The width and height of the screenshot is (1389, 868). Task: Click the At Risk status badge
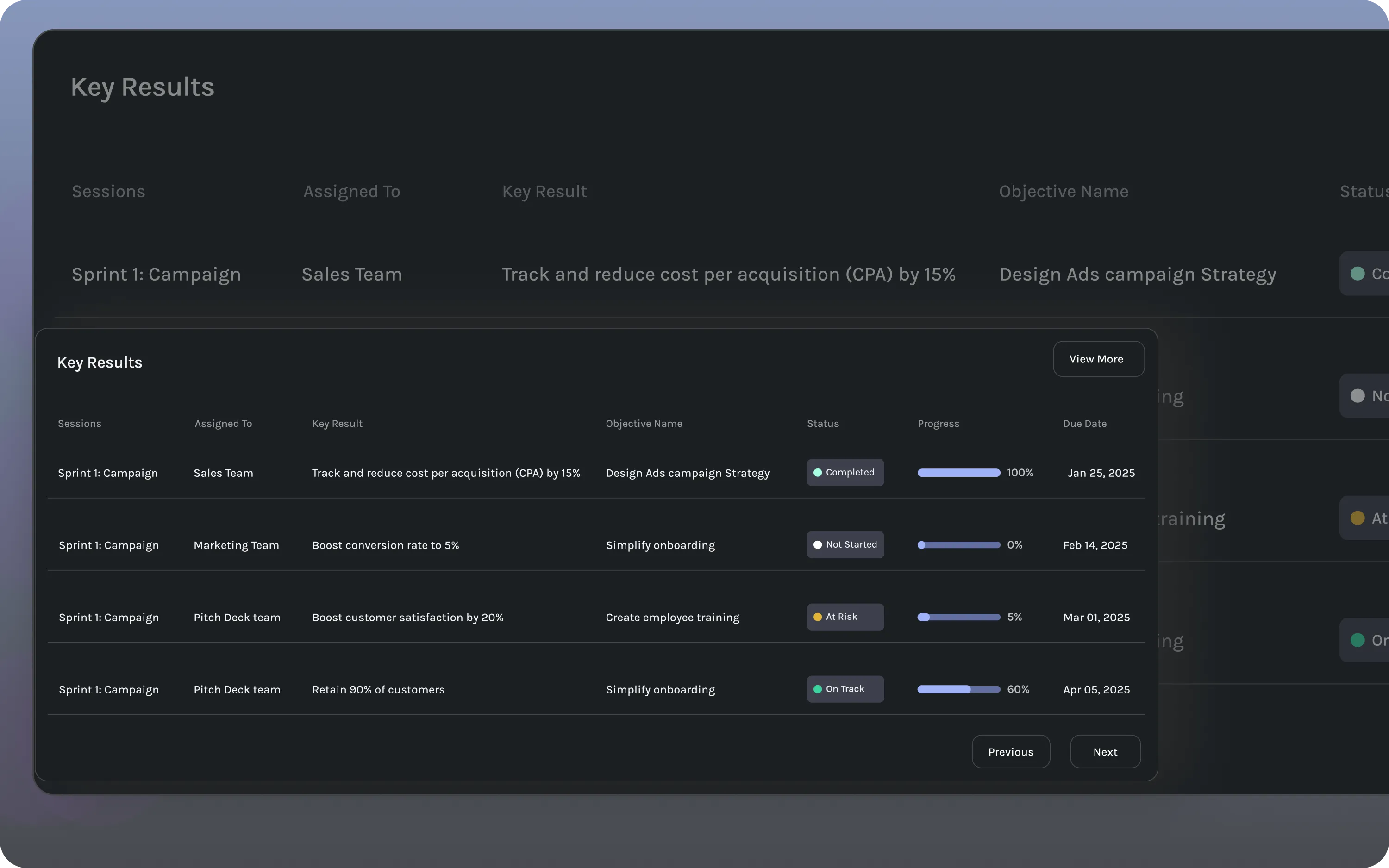click(x=845, y=617)
